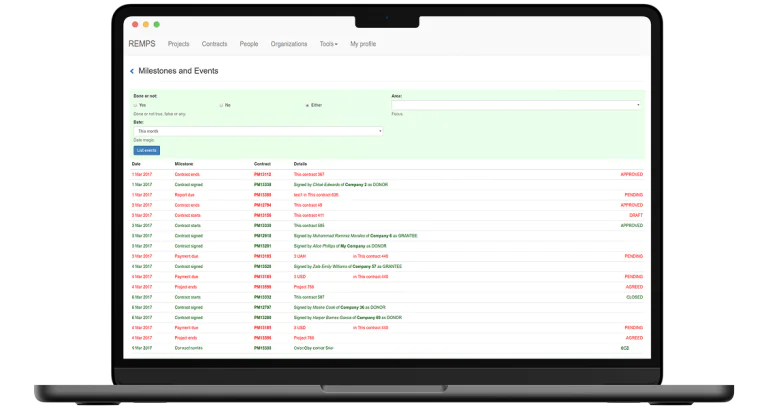Expand the Tools menu in the navbar
Image resolution: width=768 pixels, height=409 pixels.
(329, 44)
